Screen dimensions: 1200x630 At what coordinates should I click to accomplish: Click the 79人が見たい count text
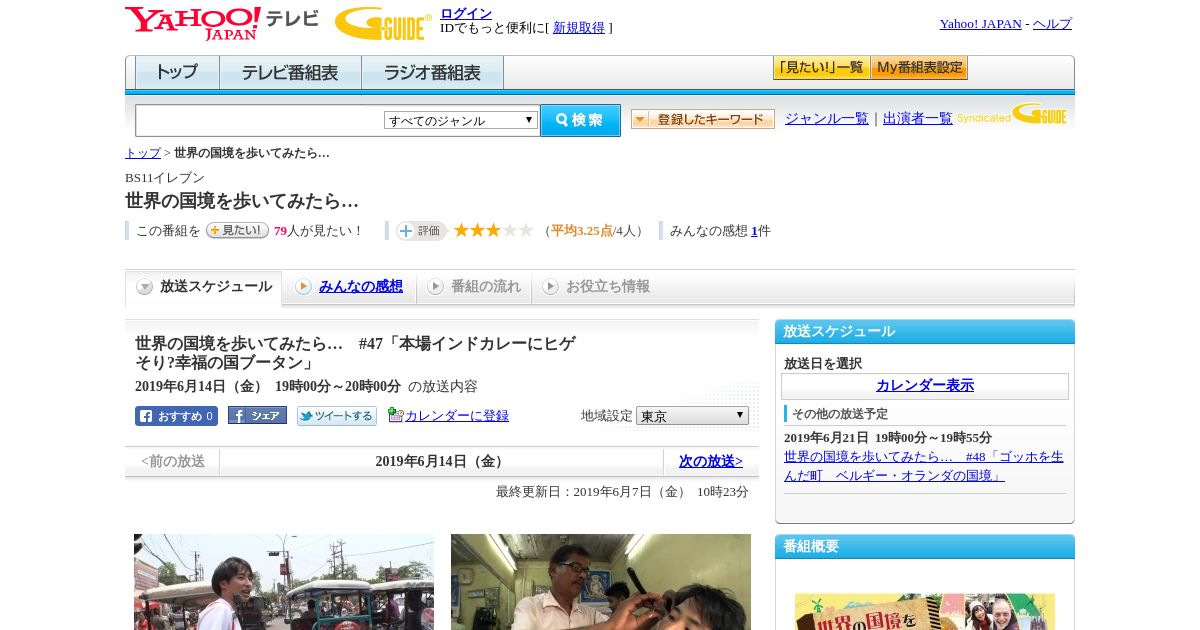(318, 231)
